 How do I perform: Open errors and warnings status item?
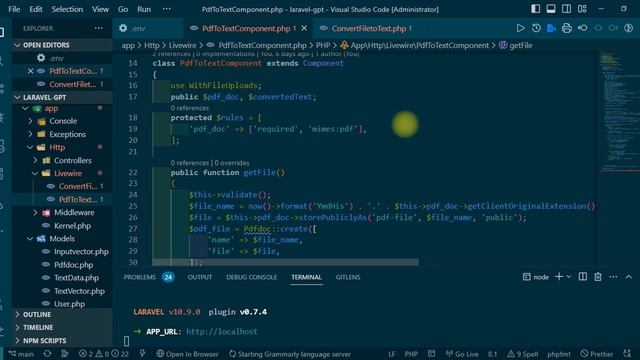point(104,354)
